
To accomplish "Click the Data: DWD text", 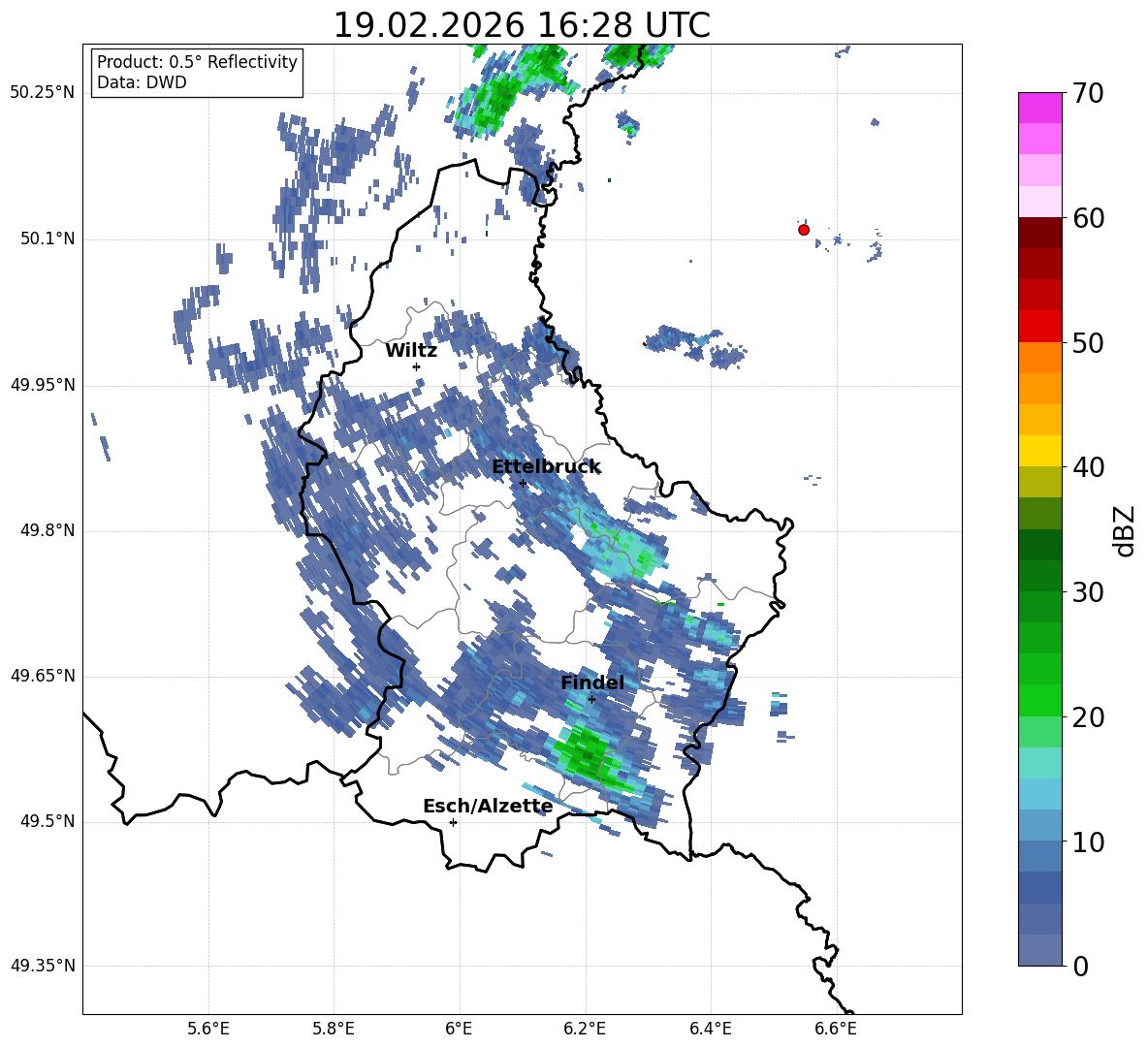I will 142,82.
